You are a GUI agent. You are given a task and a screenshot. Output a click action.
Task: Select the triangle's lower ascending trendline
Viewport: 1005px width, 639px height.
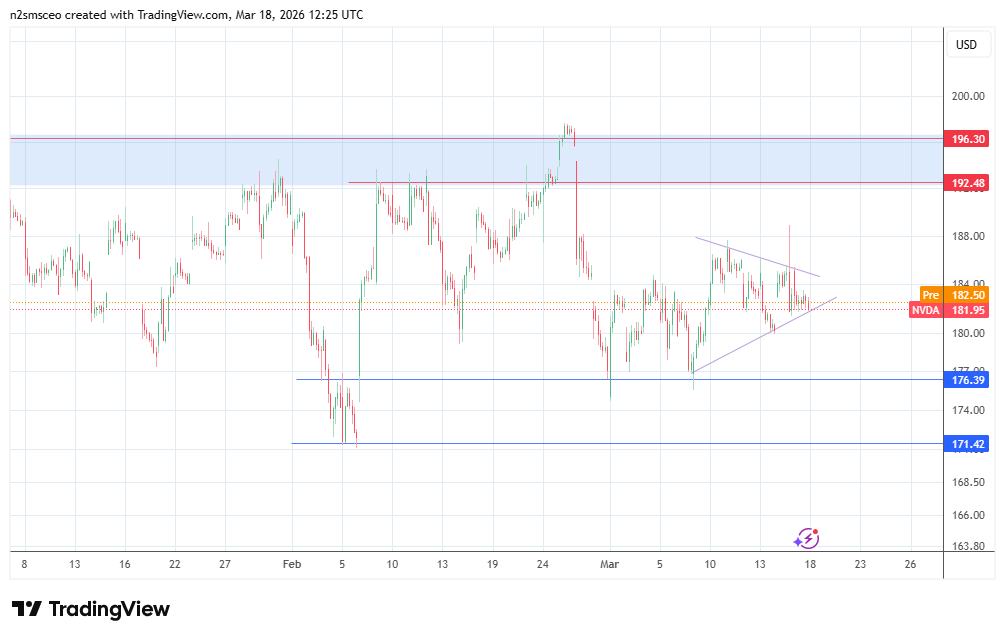[760, 335]
